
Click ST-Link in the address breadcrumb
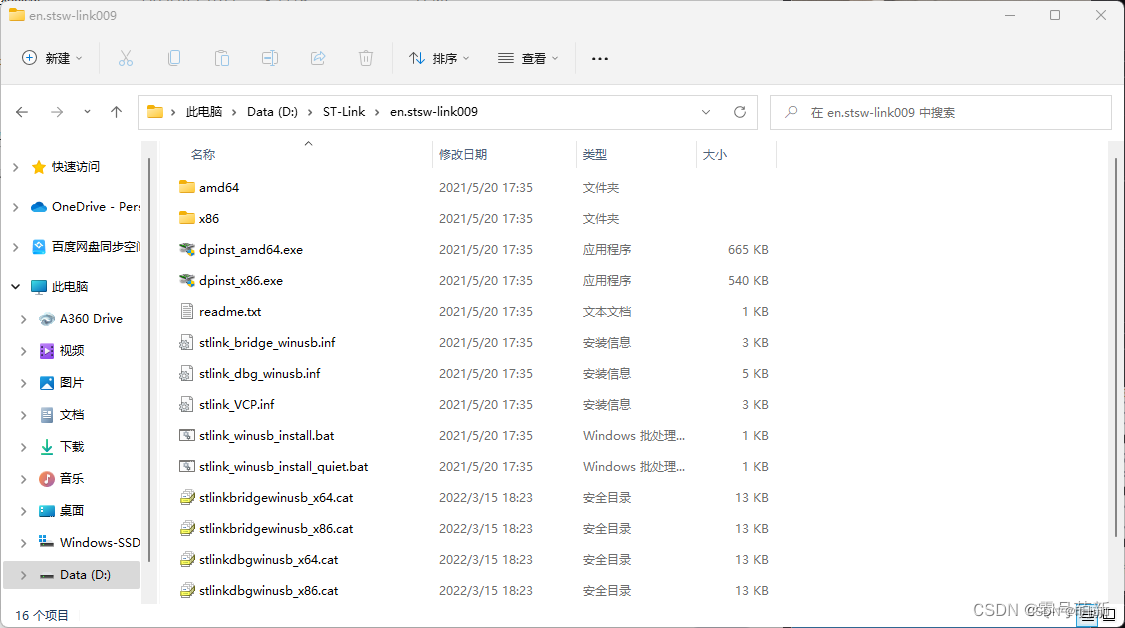(x=344, y=112)
